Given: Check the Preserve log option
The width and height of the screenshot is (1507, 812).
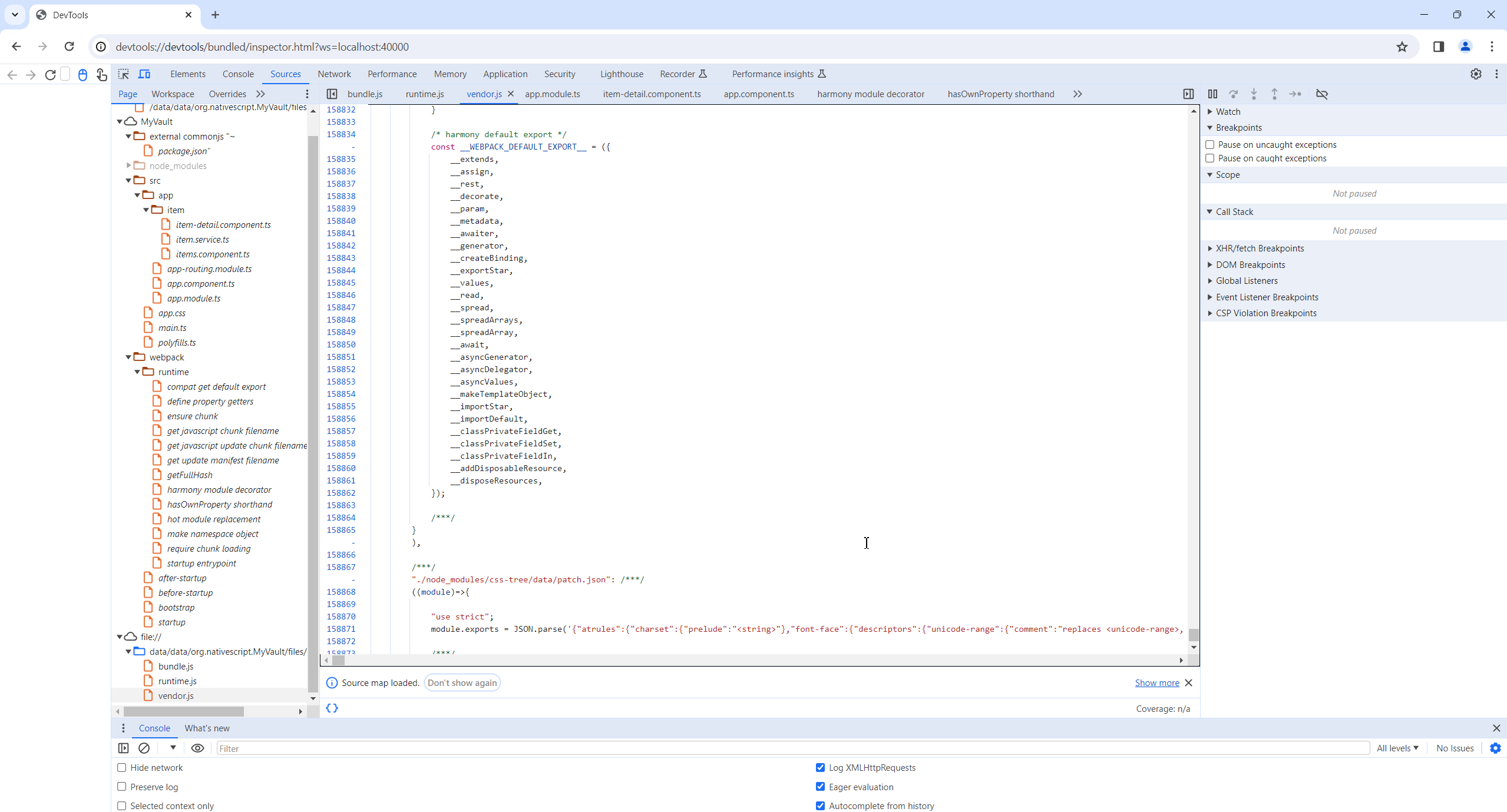Looking at the screenshot, I should click(122, 787).
